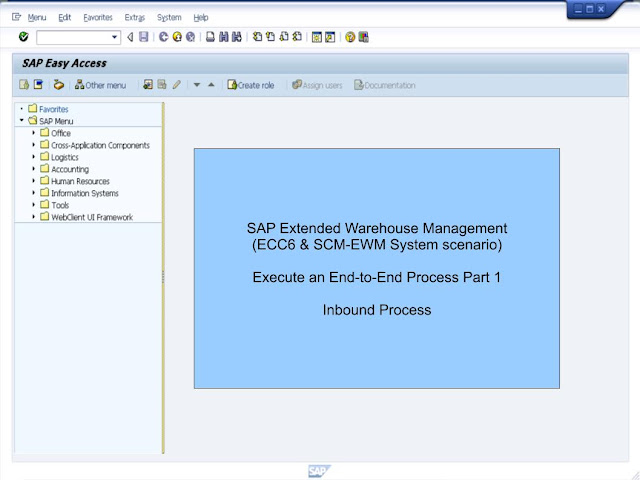Click the User Menu icon
The height and width of the screenshot is (480, 640).
(24, 84)
